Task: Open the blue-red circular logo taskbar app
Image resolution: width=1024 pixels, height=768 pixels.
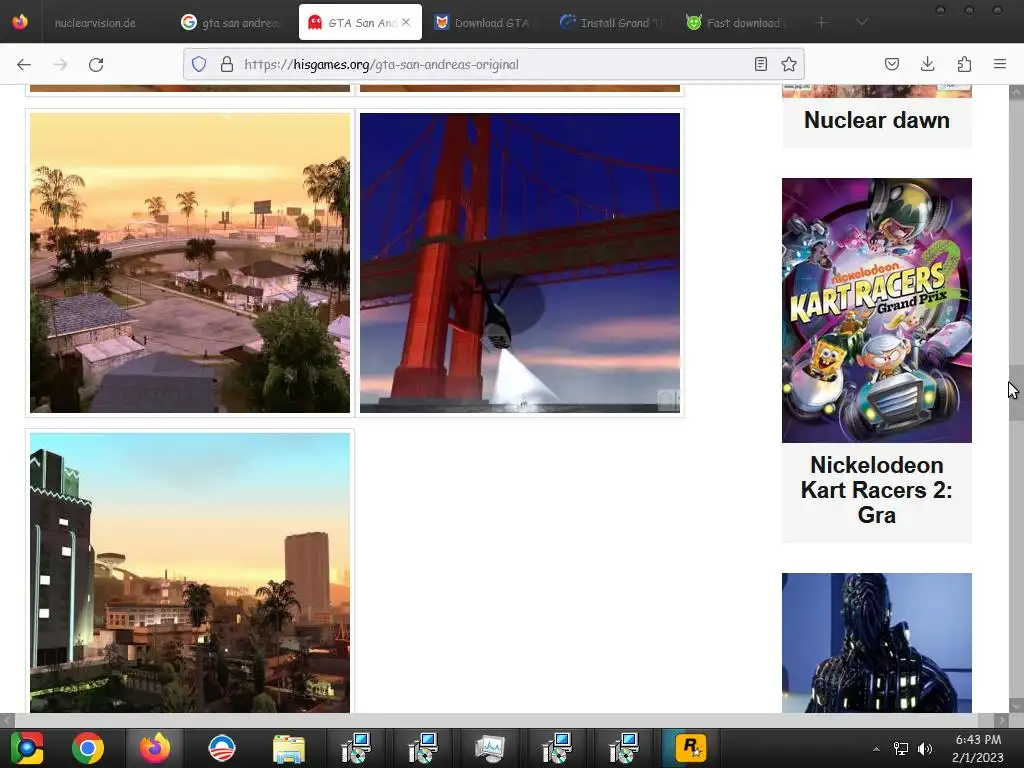Action: pos(221,748)
